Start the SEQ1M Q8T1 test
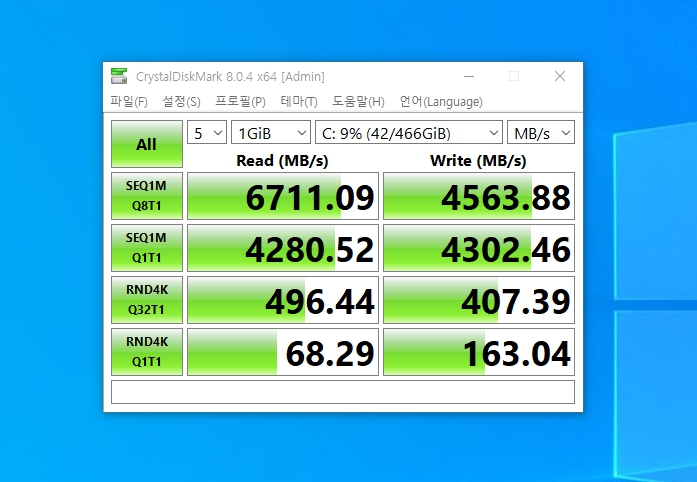 [x=147, y=196]
